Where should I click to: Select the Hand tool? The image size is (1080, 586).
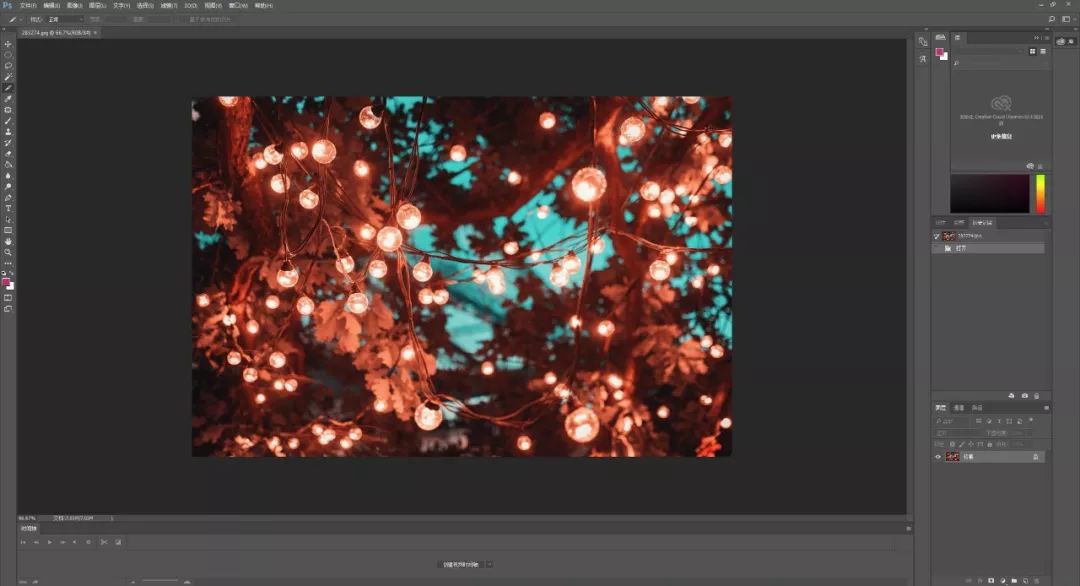pyautogui.click(x=8, y=241)
